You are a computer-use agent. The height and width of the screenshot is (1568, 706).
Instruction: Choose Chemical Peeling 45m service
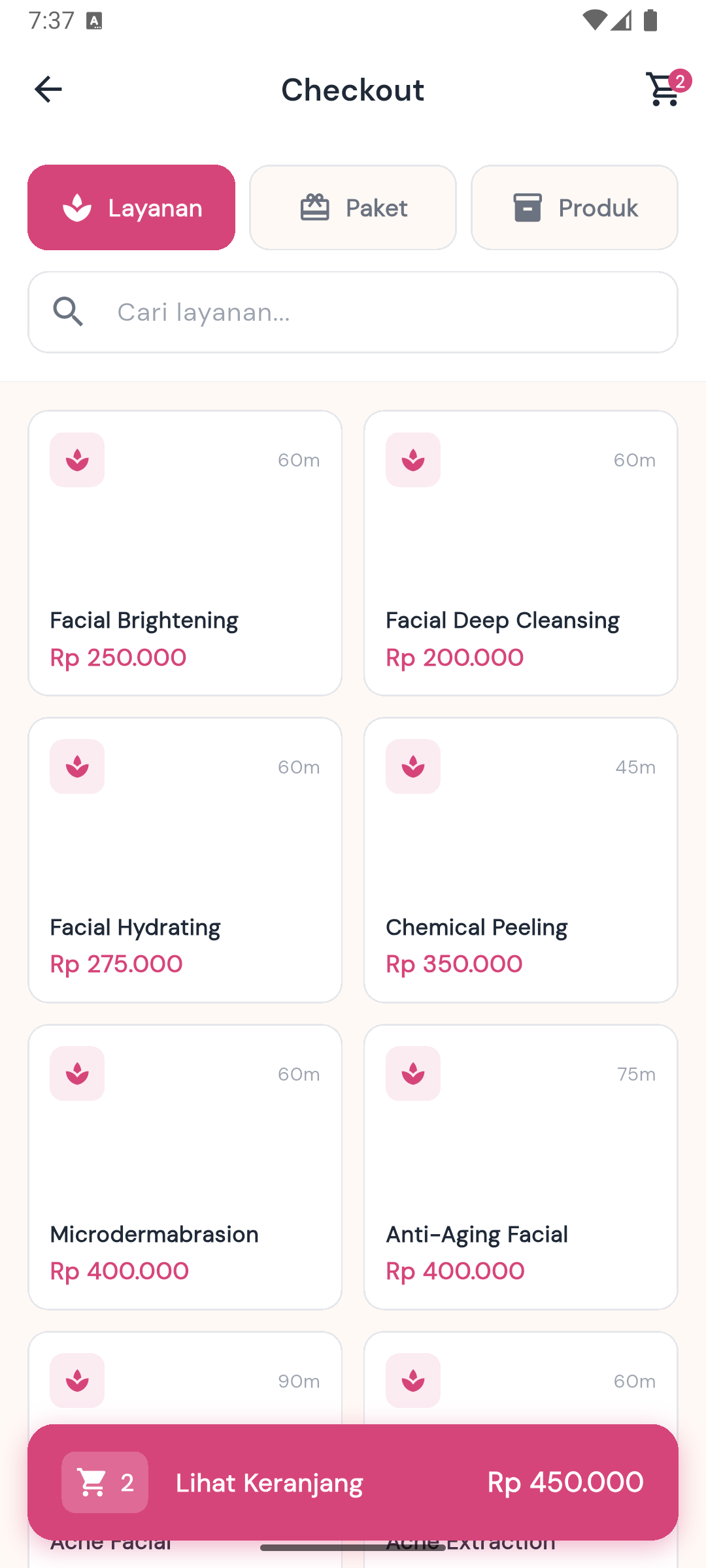(x=521, y=860)
